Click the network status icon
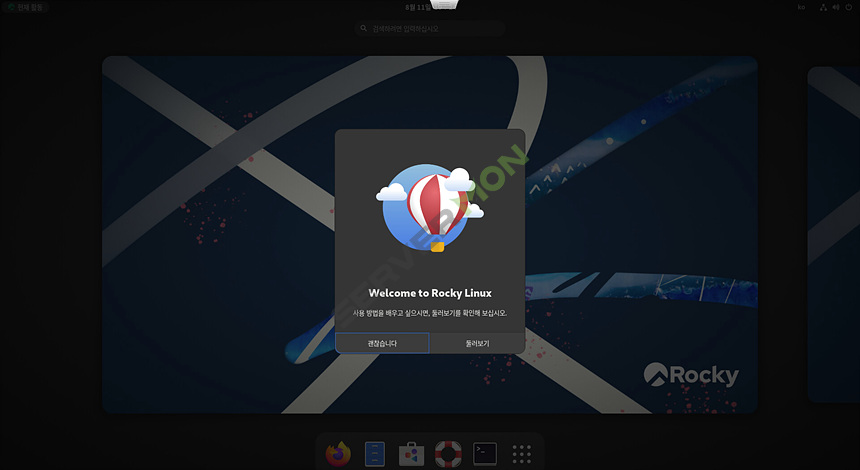Viewport: 860px width, 470px height. coord(823,7)
